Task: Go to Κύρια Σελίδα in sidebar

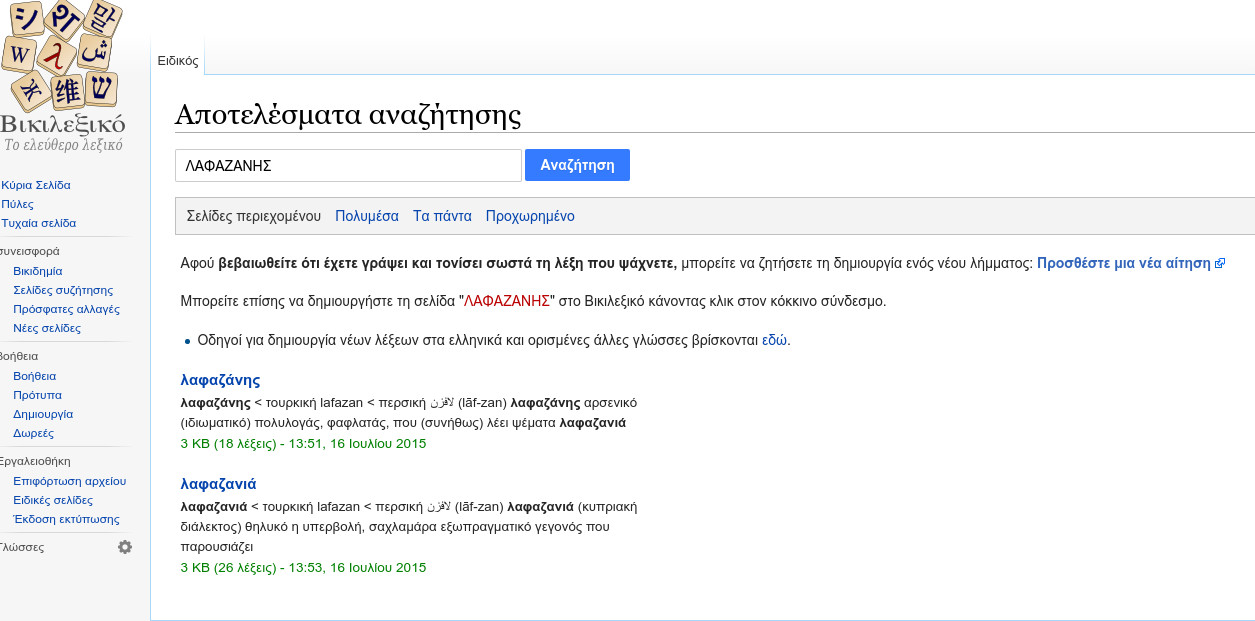Action: pyautogui.click(x=36, y=185)
